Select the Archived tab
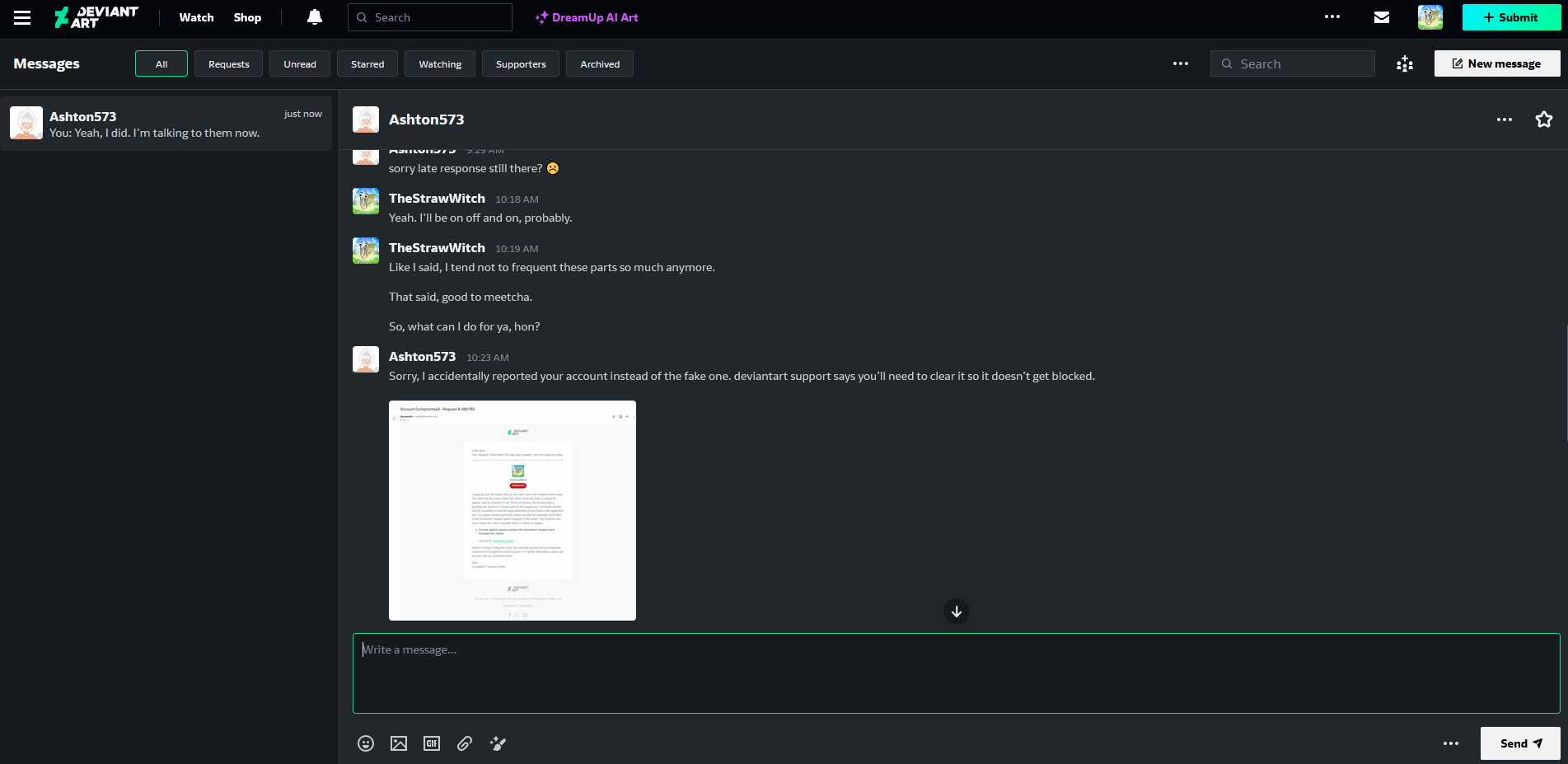 tap(599, 64)
